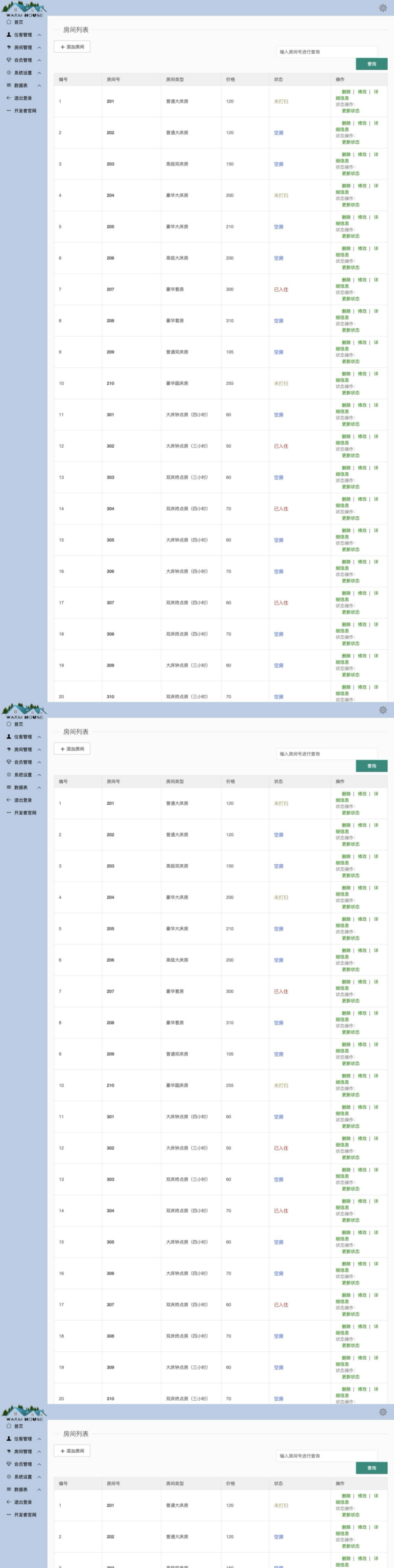Click the settings gear in the topmost page header
The height and width of the screenshot is (1568, 394).
383,8
